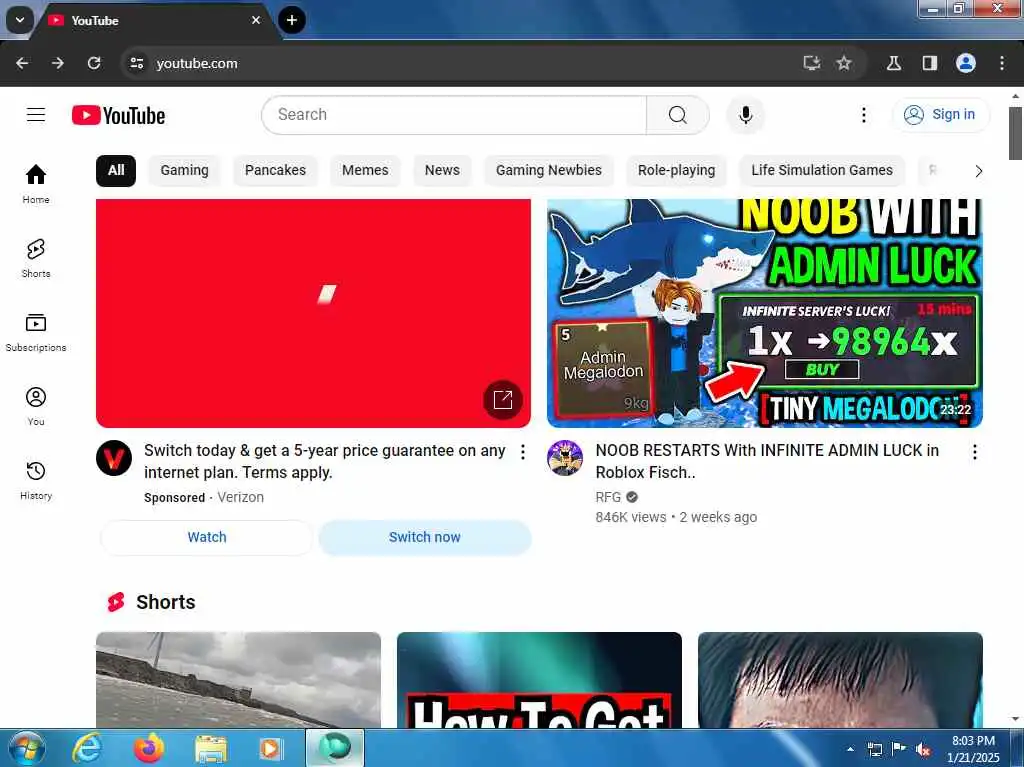This screenshot has width=1024, height=767.
Task: Toggle the browser side panel
Action: (929, 63)
